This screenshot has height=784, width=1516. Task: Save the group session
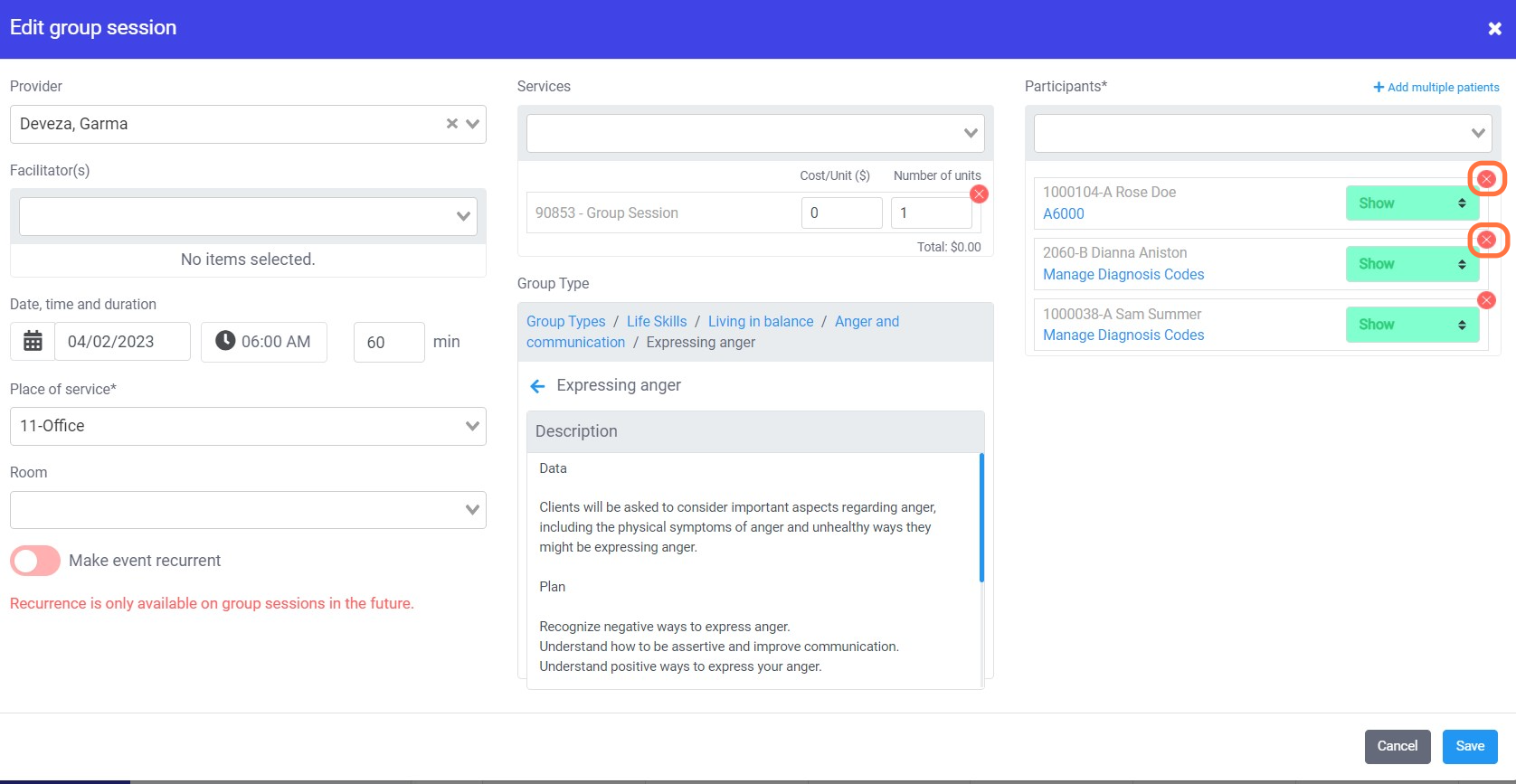click(1470, 746)
